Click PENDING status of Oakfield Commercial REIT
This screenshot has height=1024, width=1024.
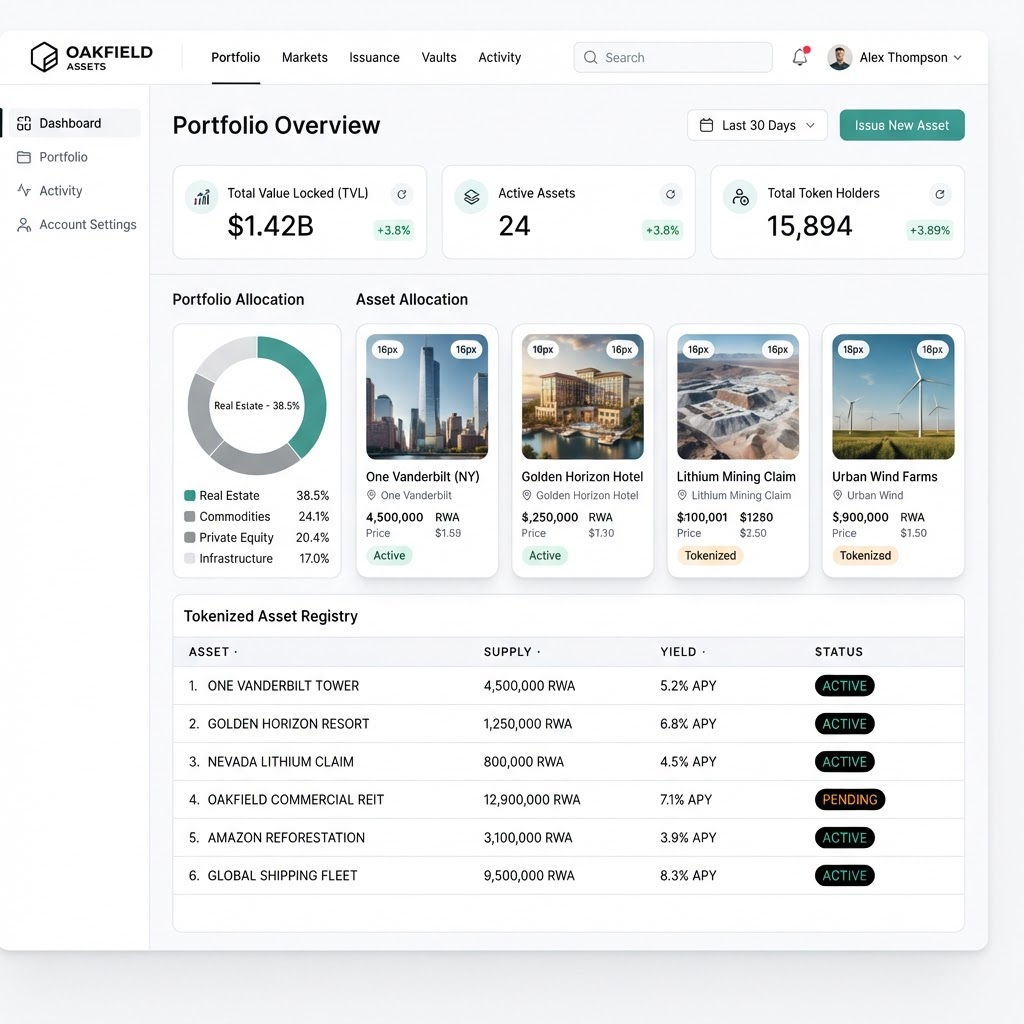pyautogui.click(x=850, y=799)
